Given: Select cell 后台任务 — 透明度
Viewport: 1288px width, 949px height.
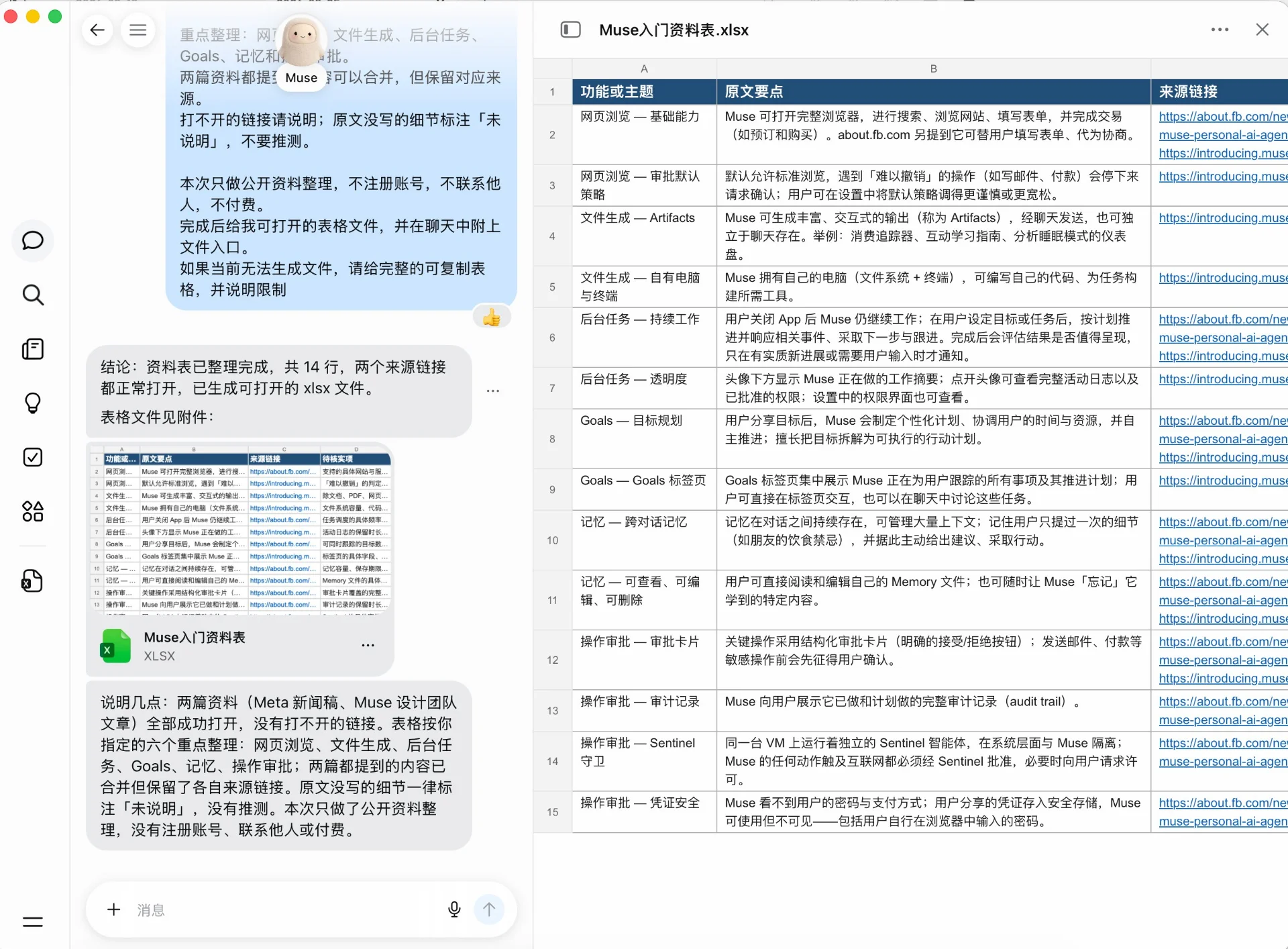Looking at the screenshot, I should click(x=644, y=388).
